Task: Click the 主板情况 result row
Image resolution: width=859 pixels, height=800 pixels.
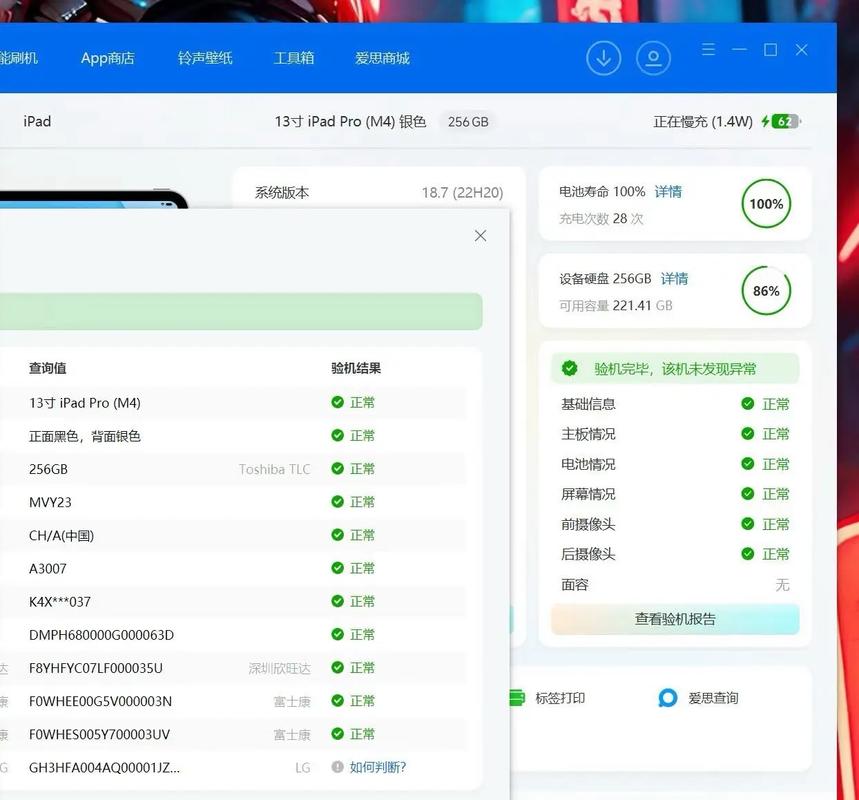Action: (x=675, y=434)
